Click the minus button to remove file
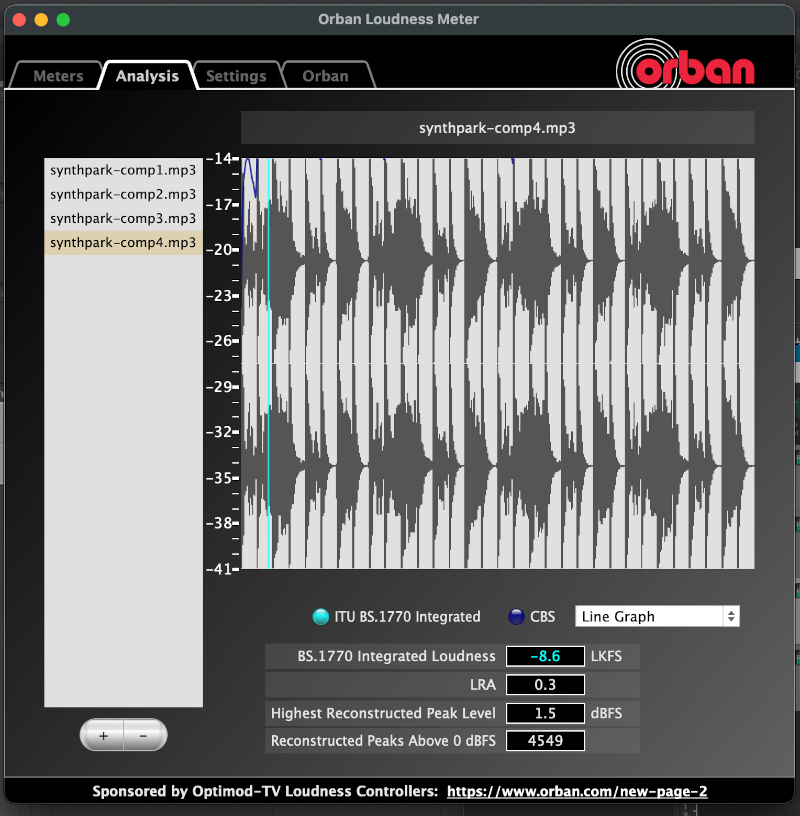Screen dimensions: 800x816 coord(144,735)
